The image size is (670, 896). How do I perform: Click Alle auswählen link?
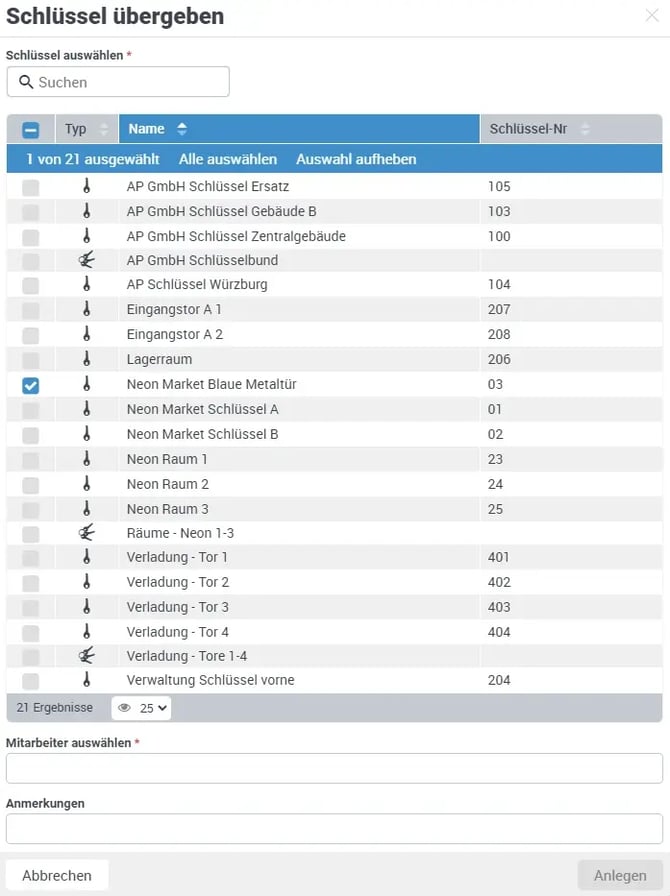[228, 159]
